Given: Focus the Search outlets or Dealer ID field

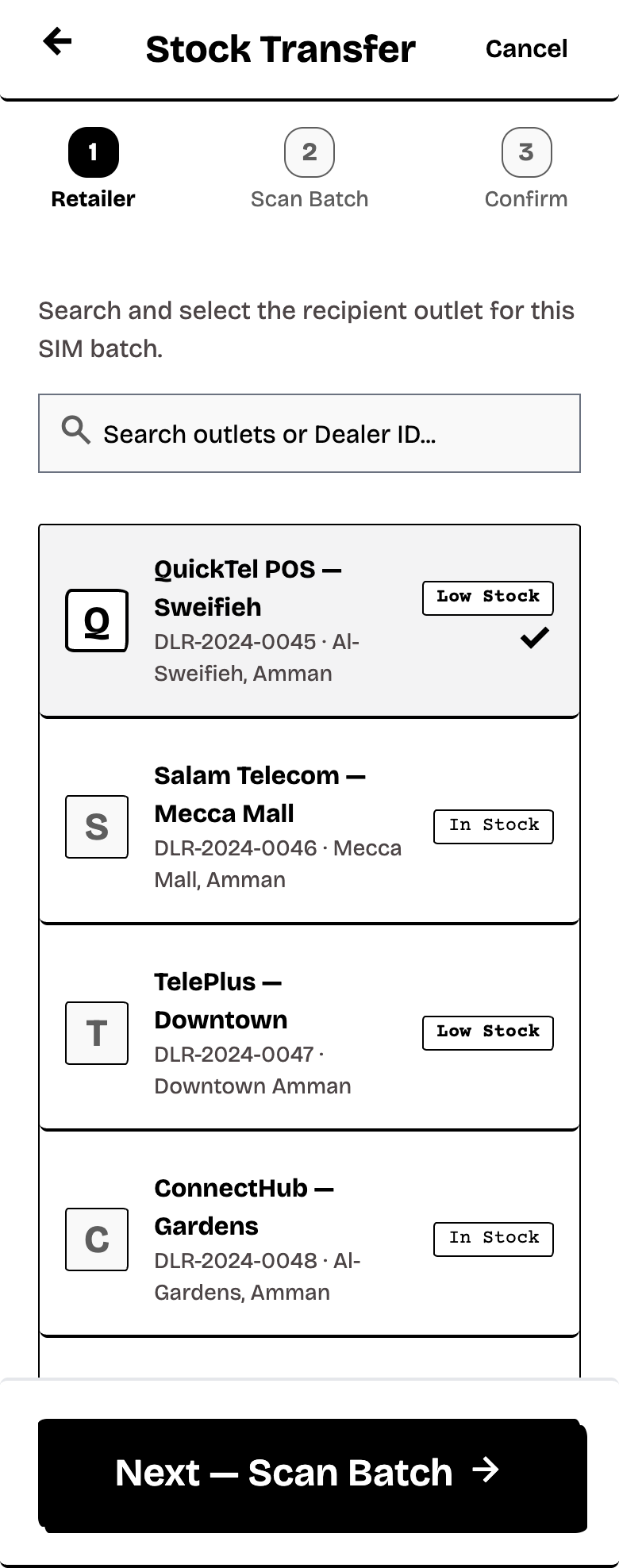Looking at the screenshot, I should pos(309,433).
